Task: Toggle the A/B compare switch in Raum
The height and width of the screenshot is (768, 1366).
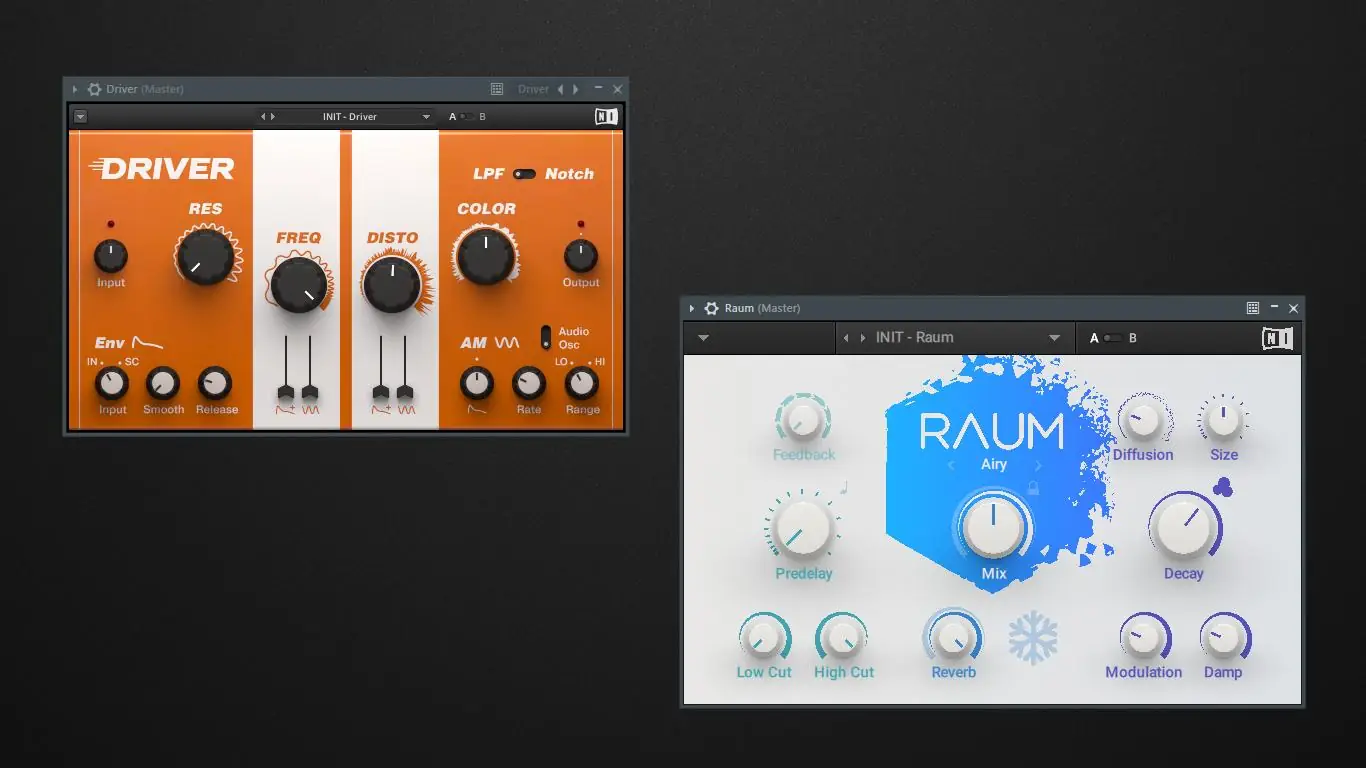Action: pos(1112,338)
